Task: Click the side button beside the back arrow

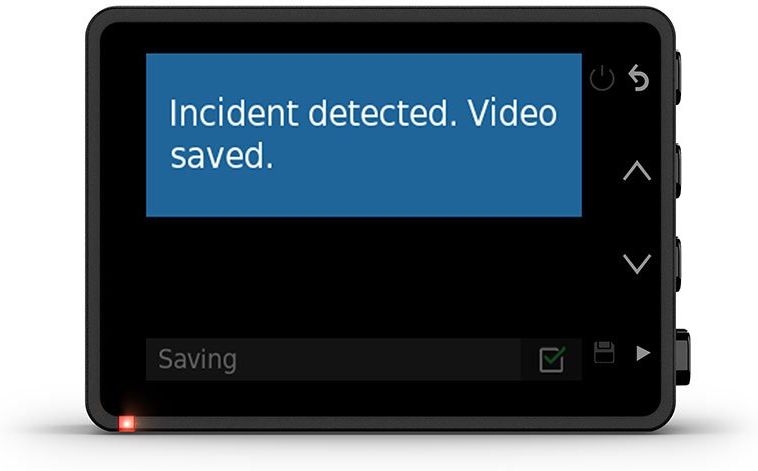Action: (x=678, y=78)
